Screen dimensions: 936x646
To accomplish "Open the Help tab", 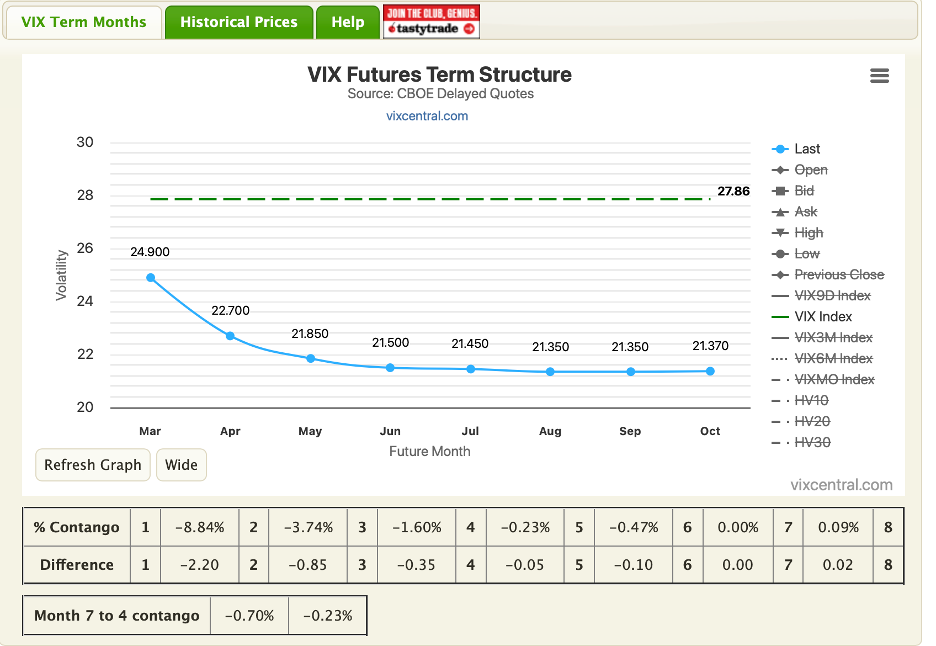I will coord(347,21).
